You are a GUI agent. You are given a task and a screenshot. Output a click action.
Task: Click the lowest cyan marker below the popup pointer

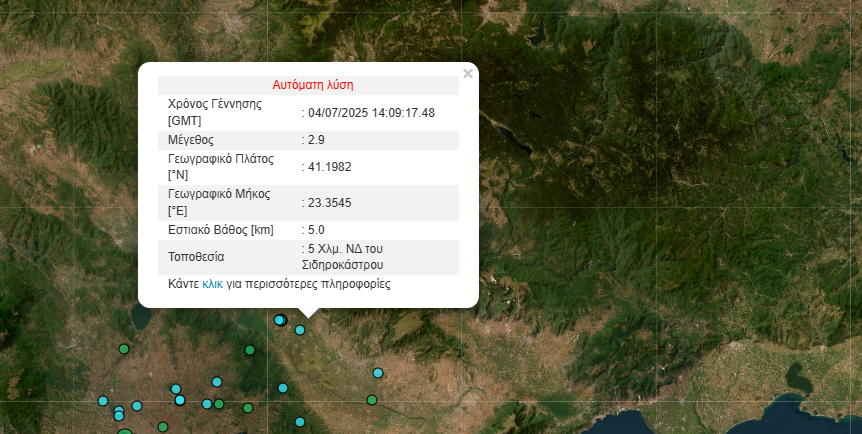[x=298, y=420]
